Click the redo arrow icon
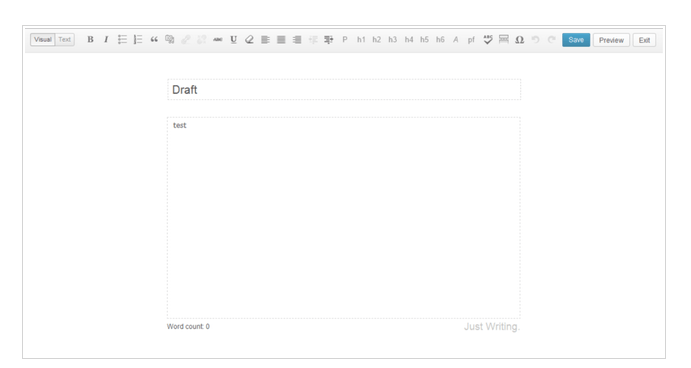The image size is (691, 368). coord(551,40)
